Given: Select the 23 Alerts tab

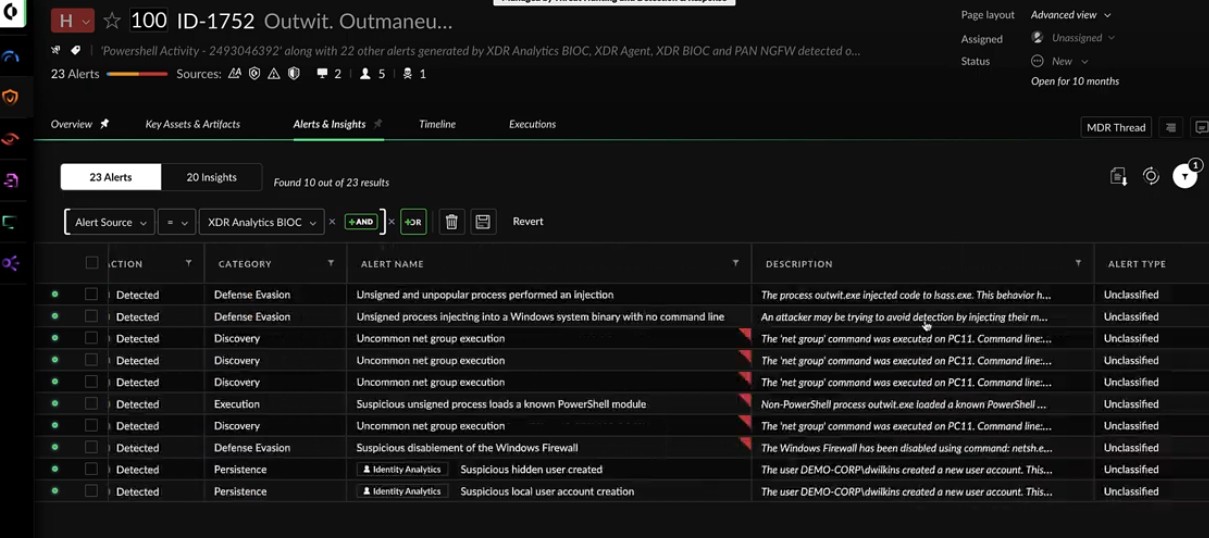Looking at the screenshot, I should (111, 177).
